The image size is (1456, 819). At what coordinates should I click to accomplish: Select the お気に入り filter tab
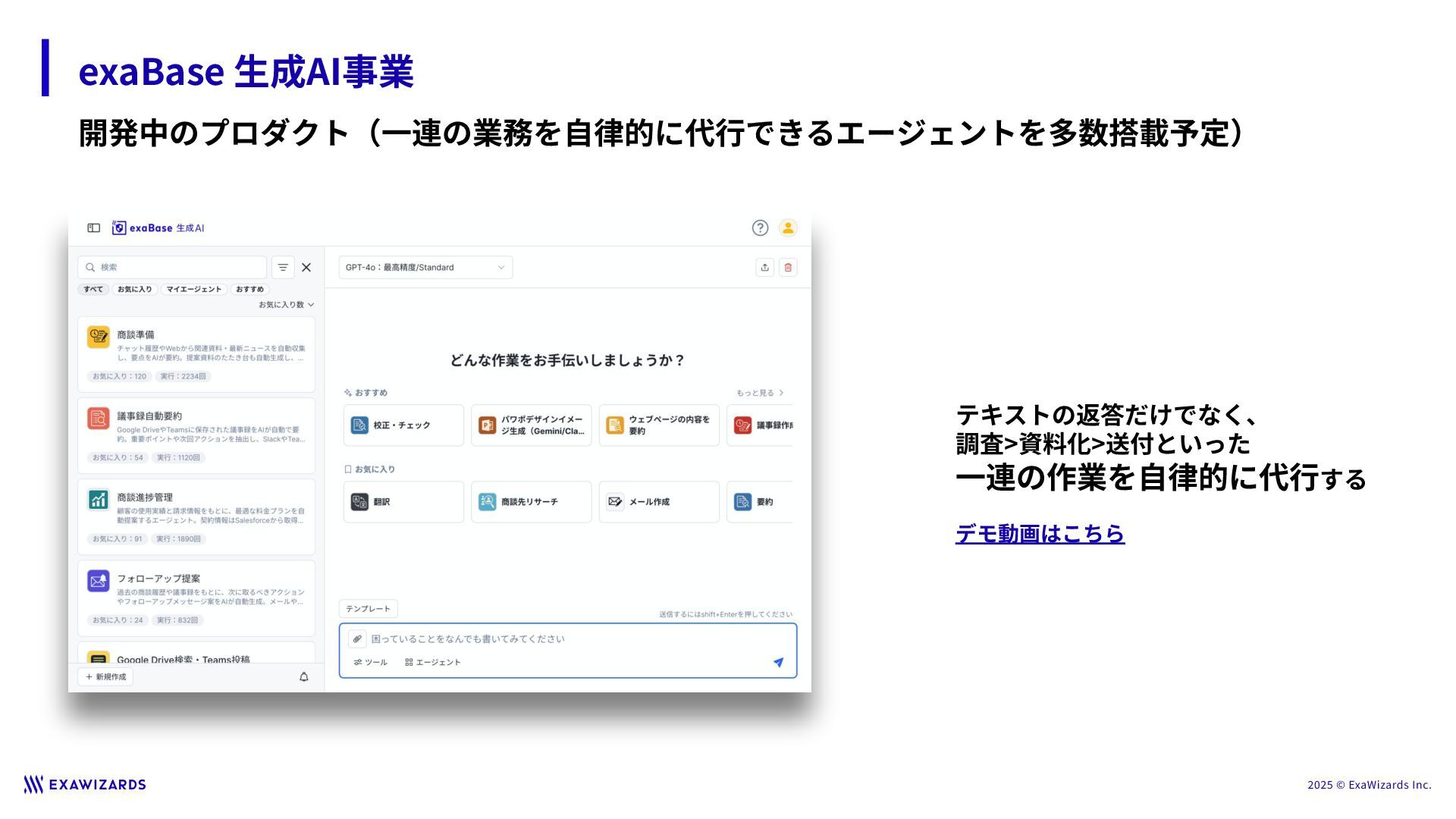(x=134, y=289)
